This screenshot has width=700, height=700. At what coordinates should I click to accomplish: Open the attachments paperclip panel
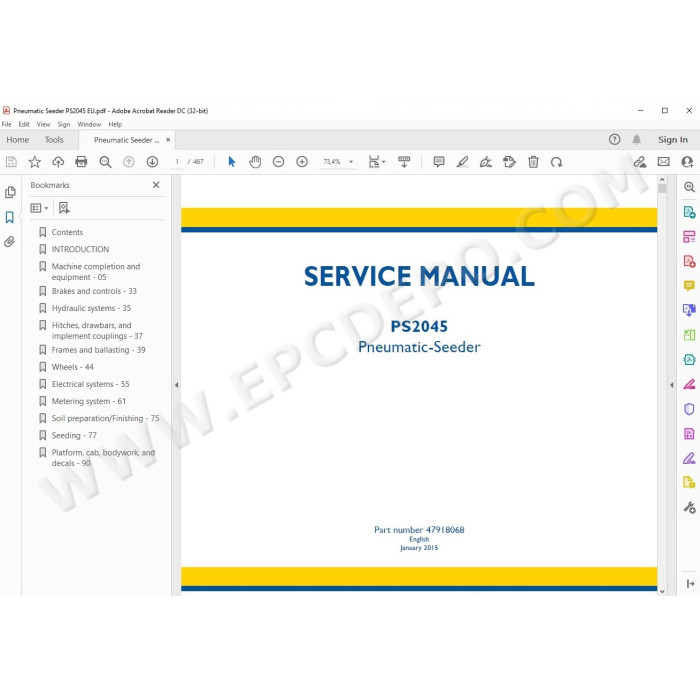(x=10, y=242)
